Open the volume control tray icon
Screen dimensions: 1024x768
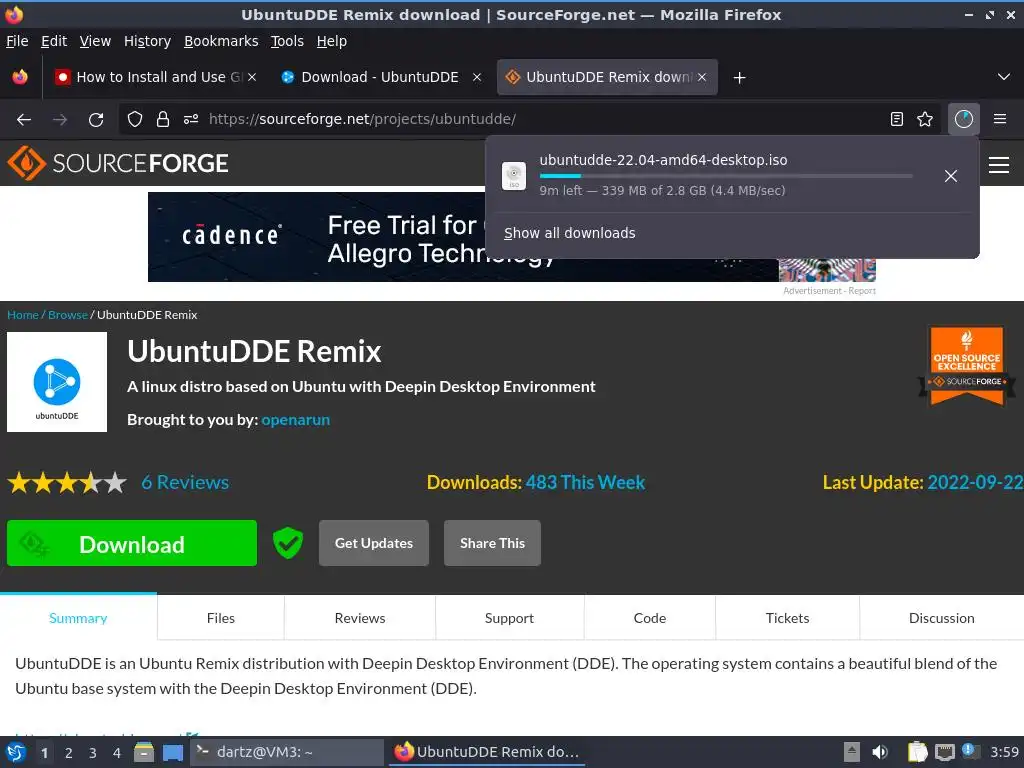pos(880,752)
